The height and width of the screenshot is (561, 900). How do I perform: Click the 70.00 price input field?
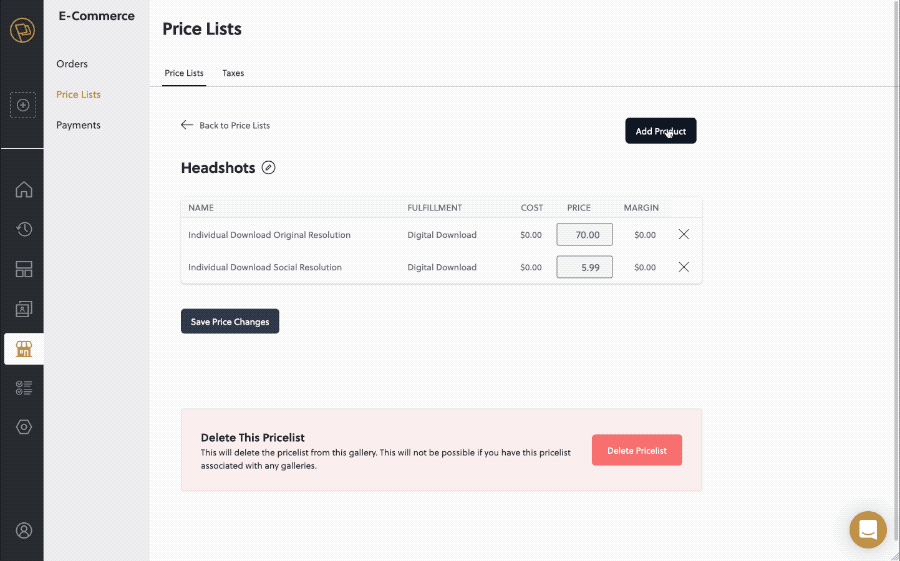[x=585, y=235]
